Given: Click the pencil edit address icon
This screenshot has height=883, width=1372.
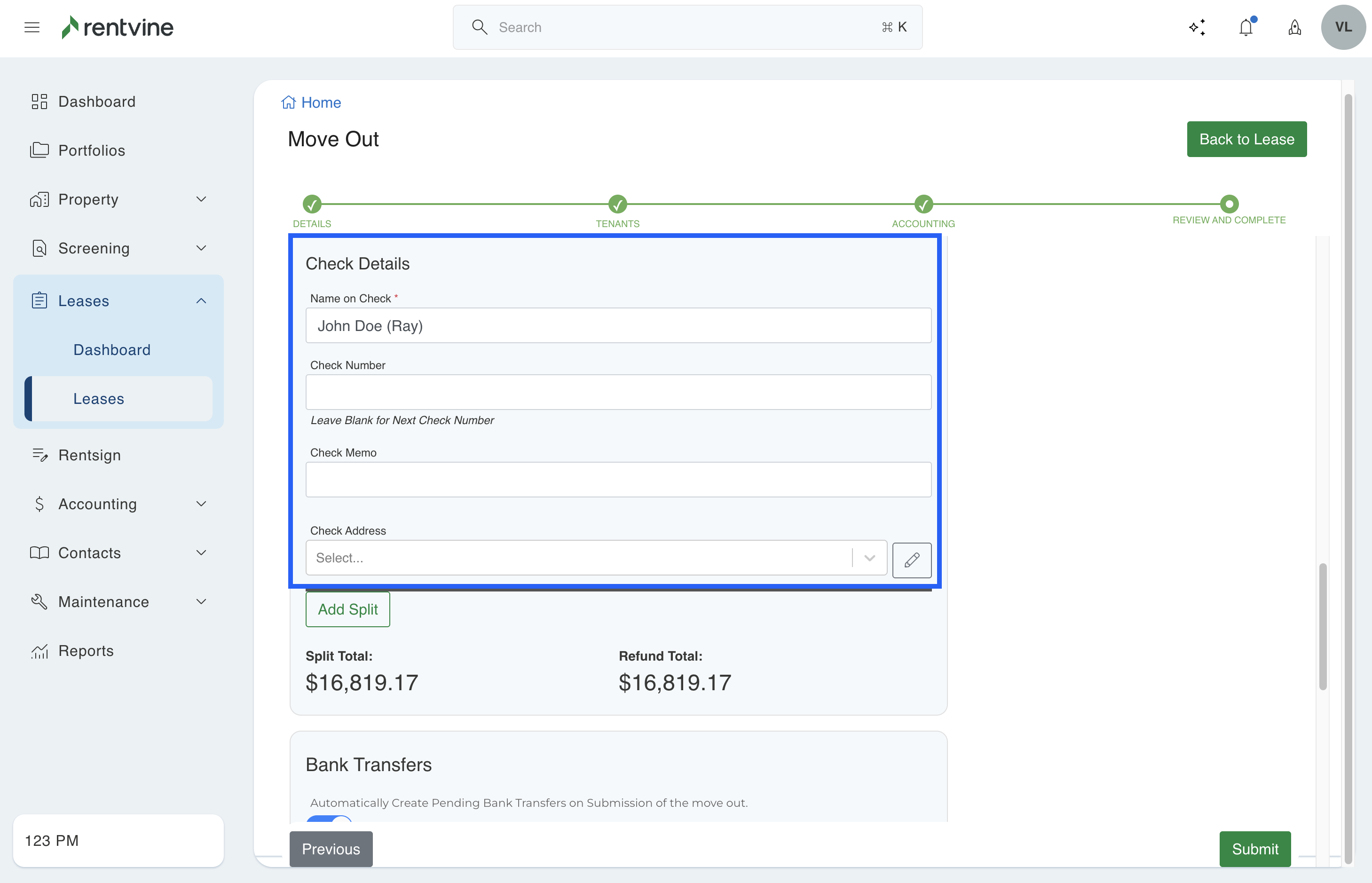Looking at the screenshot, I should pos(911,560).
